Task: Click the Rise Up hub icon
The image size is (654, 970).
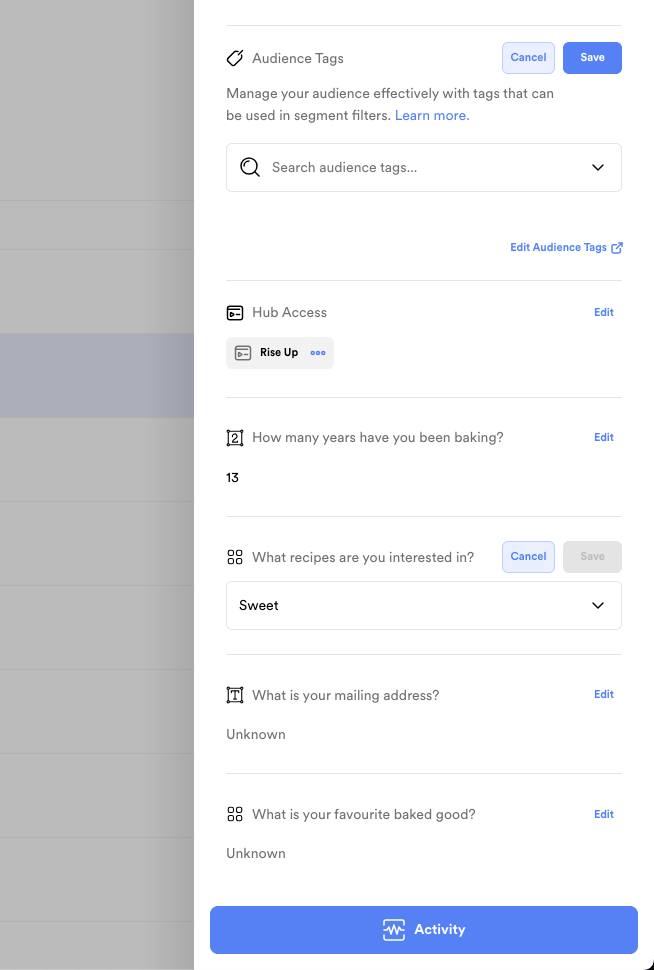Action: pyautogui.click(x=243, y=353)
